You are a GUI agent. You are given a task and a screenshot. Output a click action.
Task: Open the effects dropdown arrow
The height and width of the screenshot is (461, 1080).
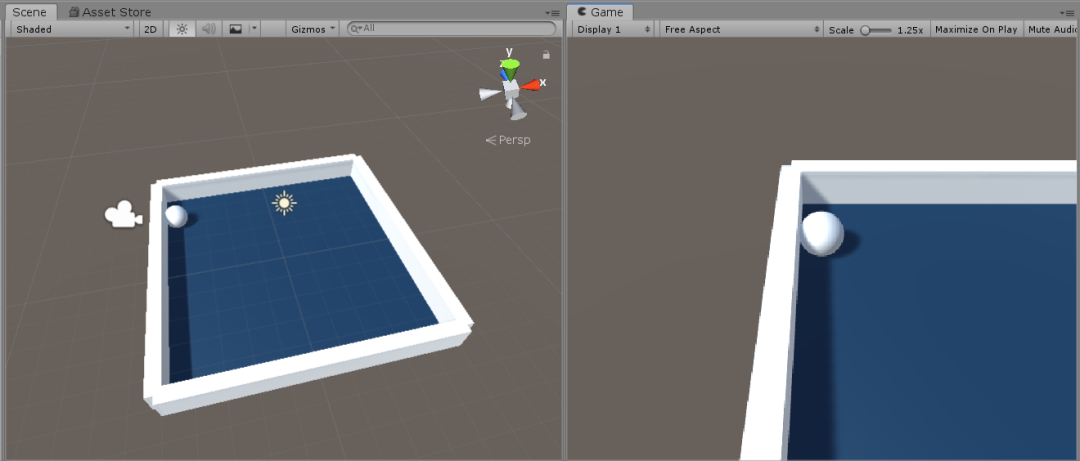pos(254,29)
